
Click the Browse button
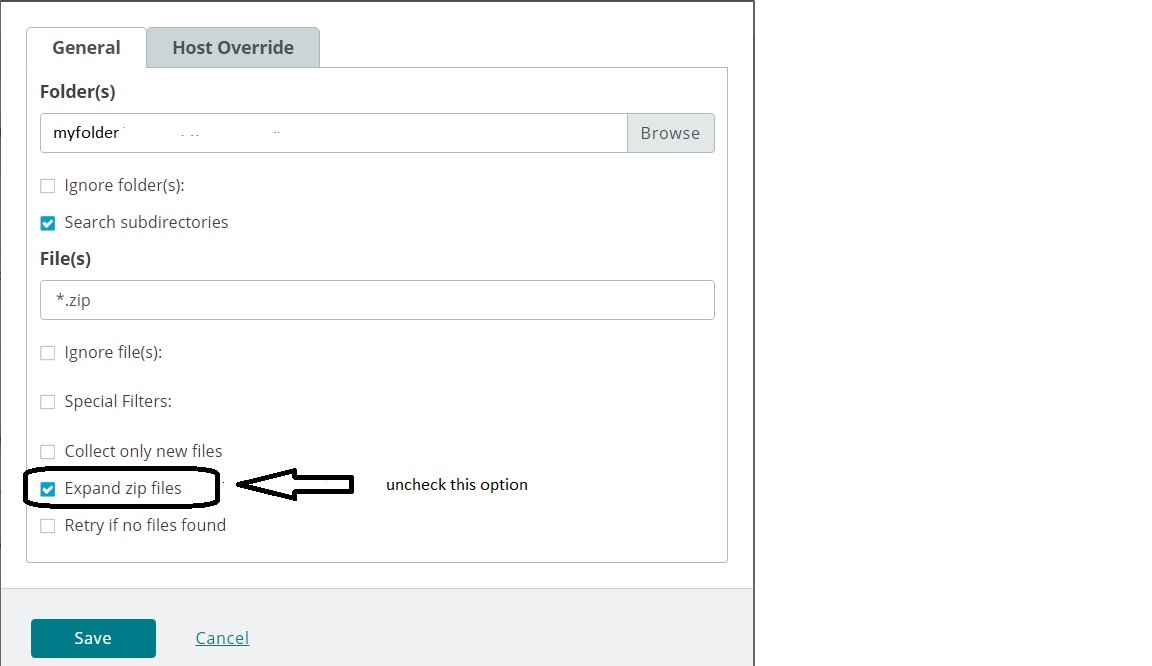coord(671,132)
